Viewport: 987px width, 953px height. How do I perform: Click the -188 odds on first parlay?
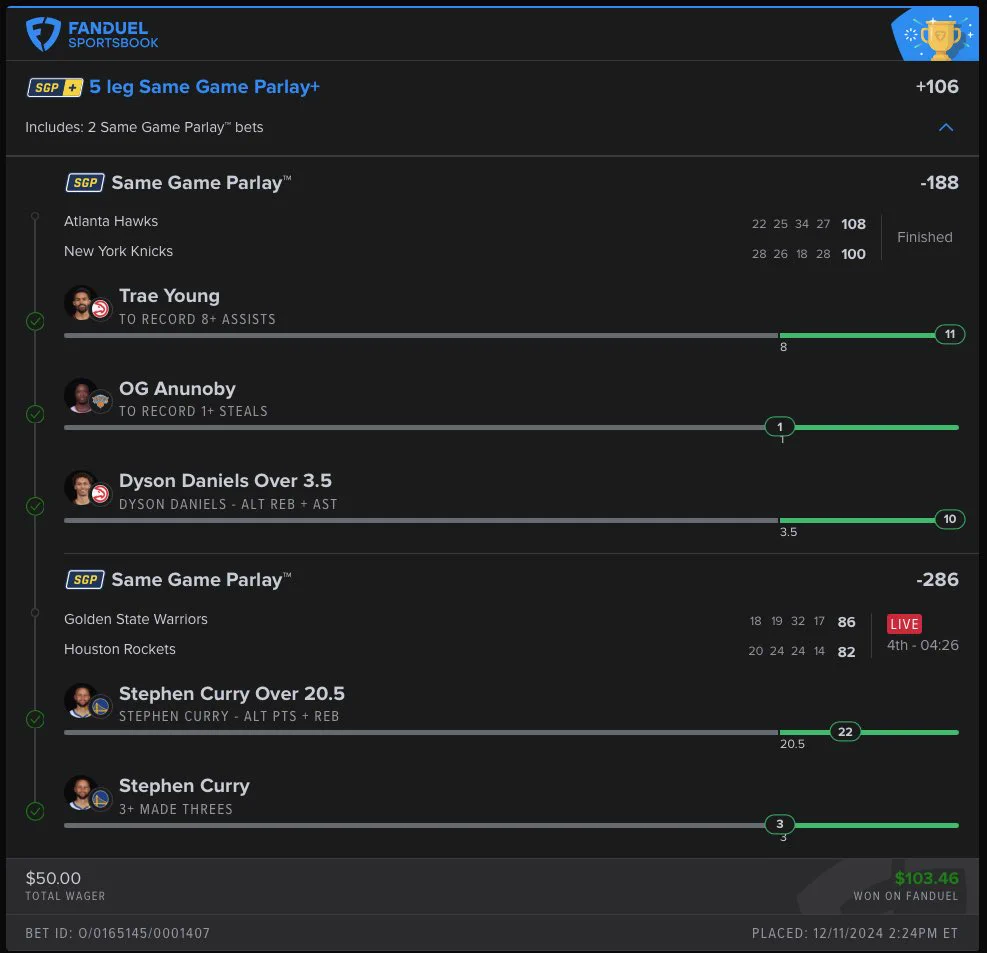point(939,183)
